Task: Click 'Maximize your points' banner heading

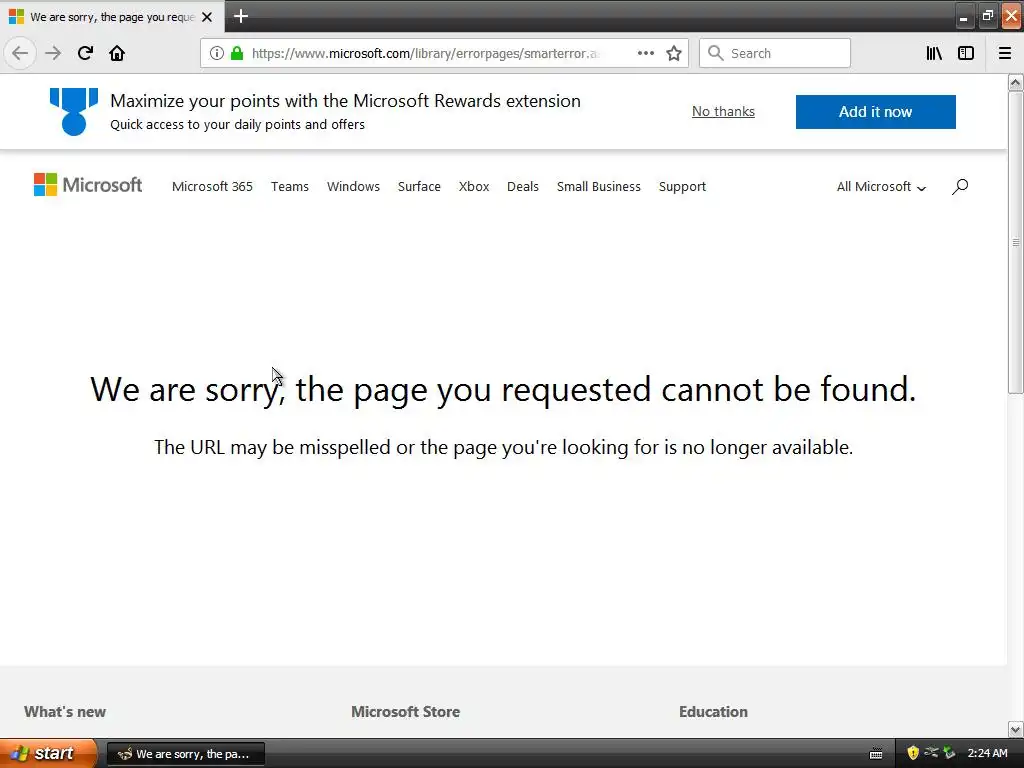Action: (x=345, y=101)
